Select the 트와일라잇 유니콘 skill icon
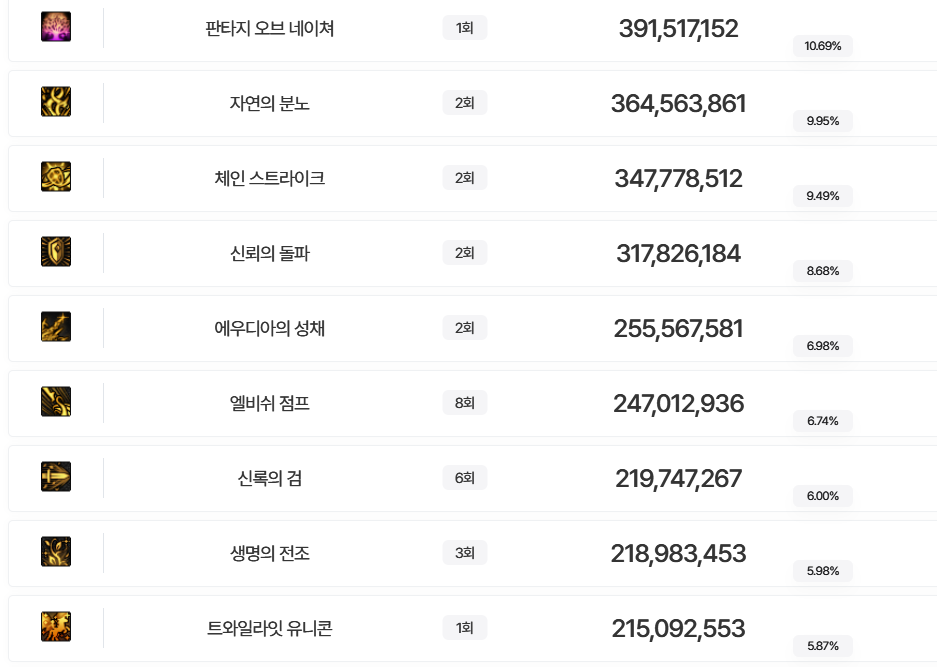 tap(56, 627)
